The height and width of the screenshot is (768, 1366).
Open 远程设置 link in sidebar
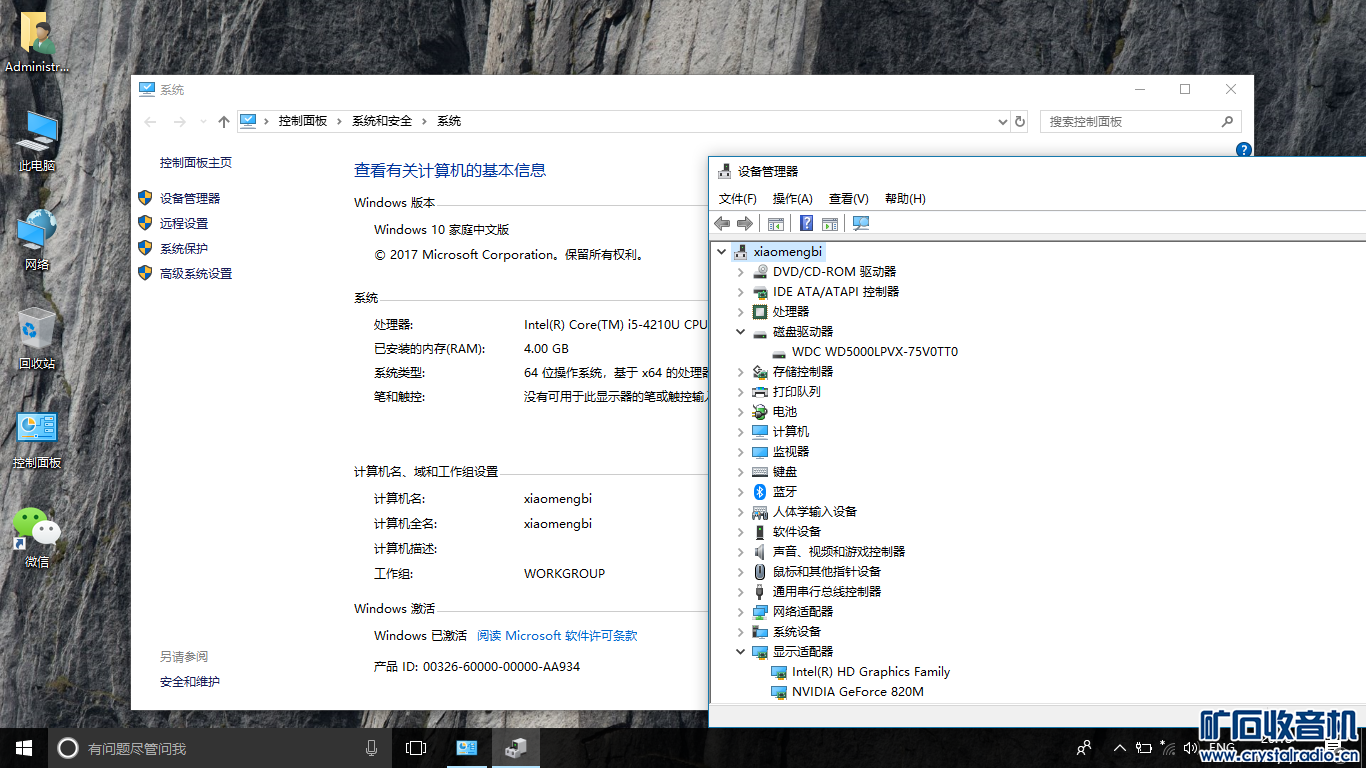pos(184,224)
